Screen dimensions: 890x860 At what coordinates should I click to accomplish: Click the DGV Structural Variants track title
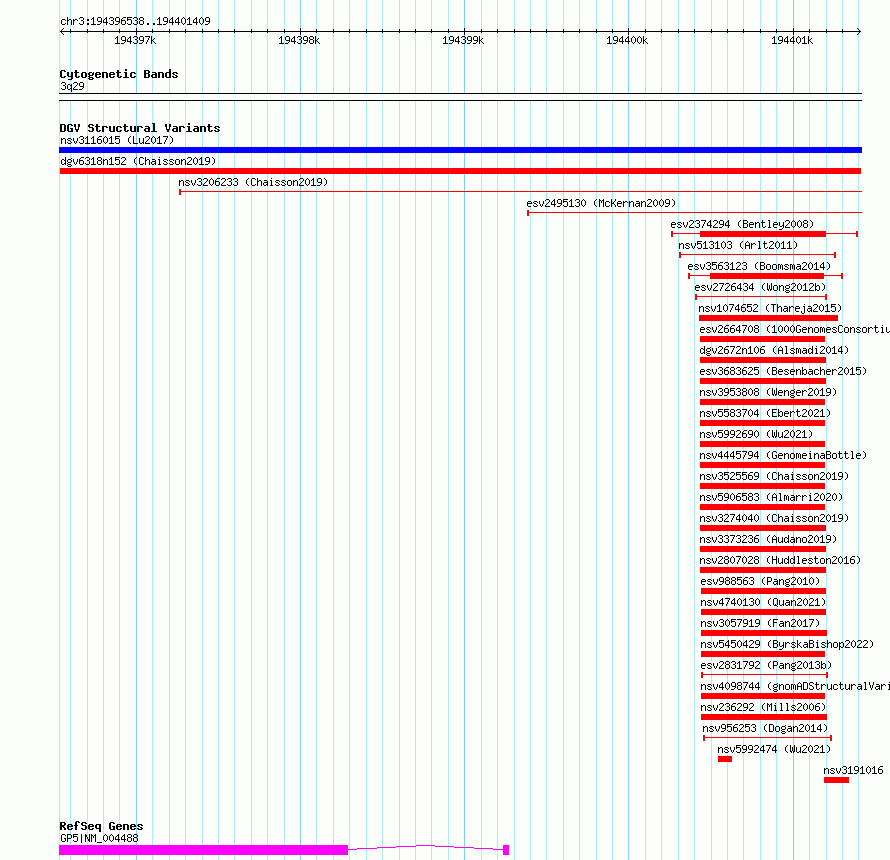[x=140, y=128]
